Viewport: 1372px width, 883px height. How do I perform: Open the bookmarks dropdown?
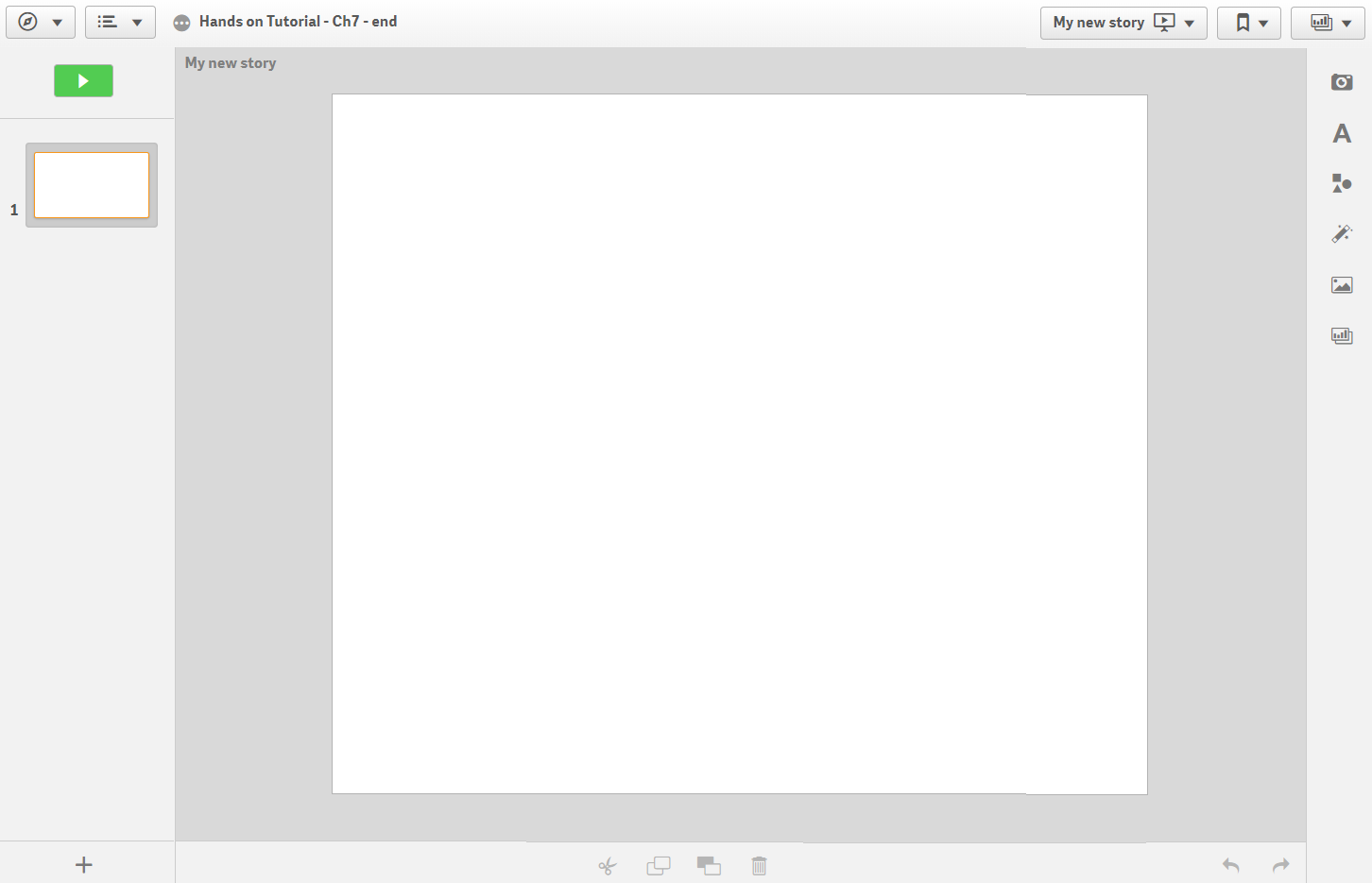1249,23
